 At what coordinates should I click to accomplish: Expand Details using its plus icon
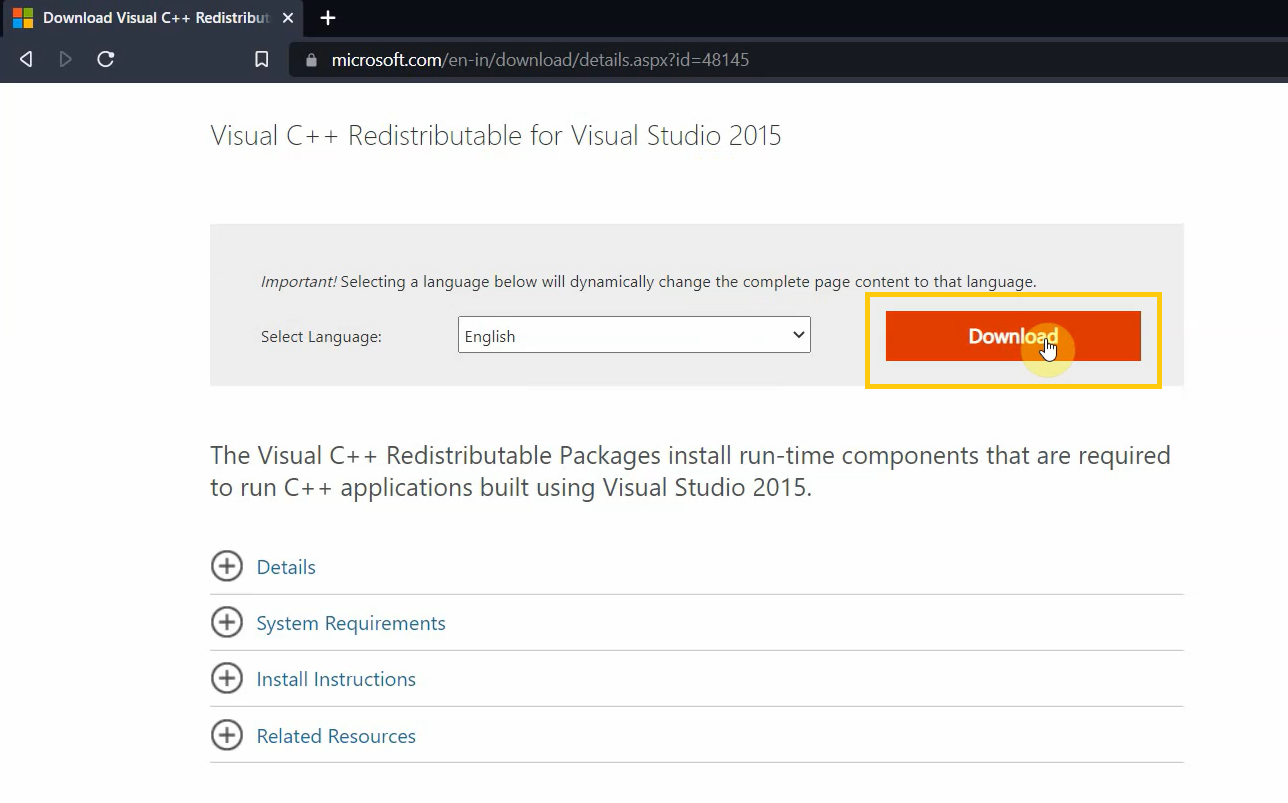pos(227,567)
